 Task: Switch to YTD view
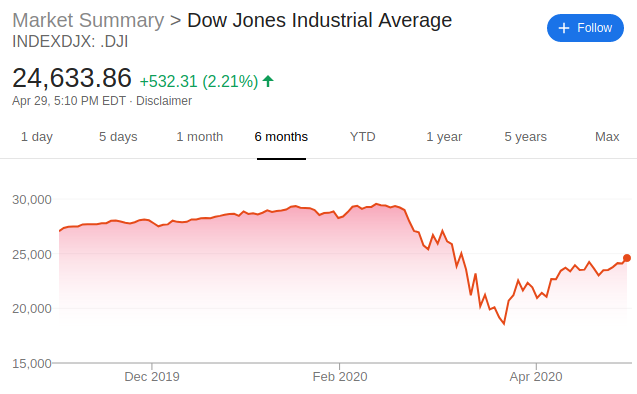click(x=362, y=137)
